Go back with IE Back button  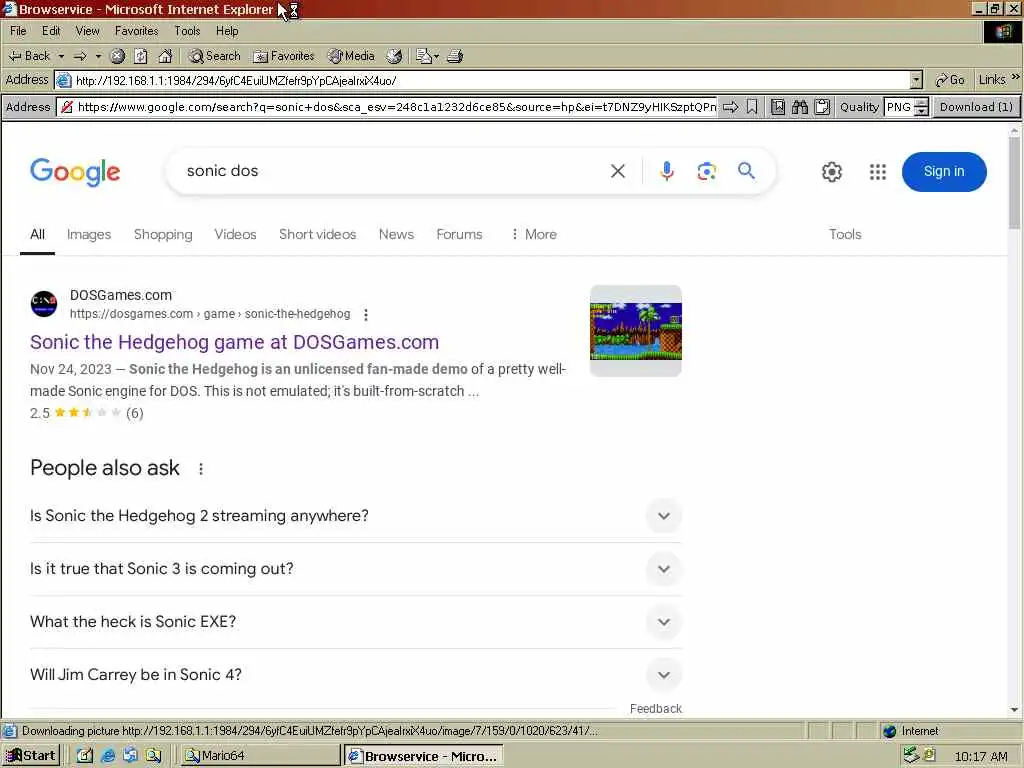coord(29,56)
